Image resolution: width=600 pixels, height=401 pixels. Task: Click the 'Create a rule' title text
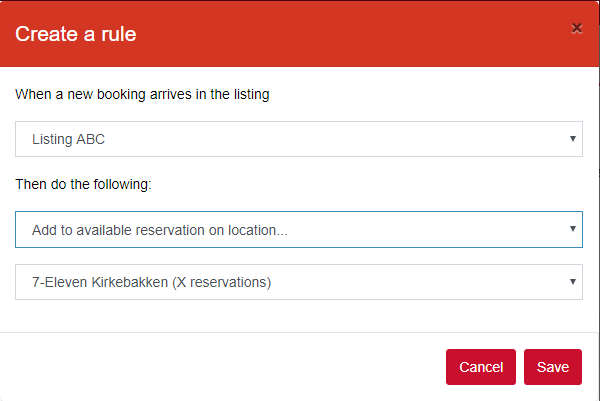point(76,34)
